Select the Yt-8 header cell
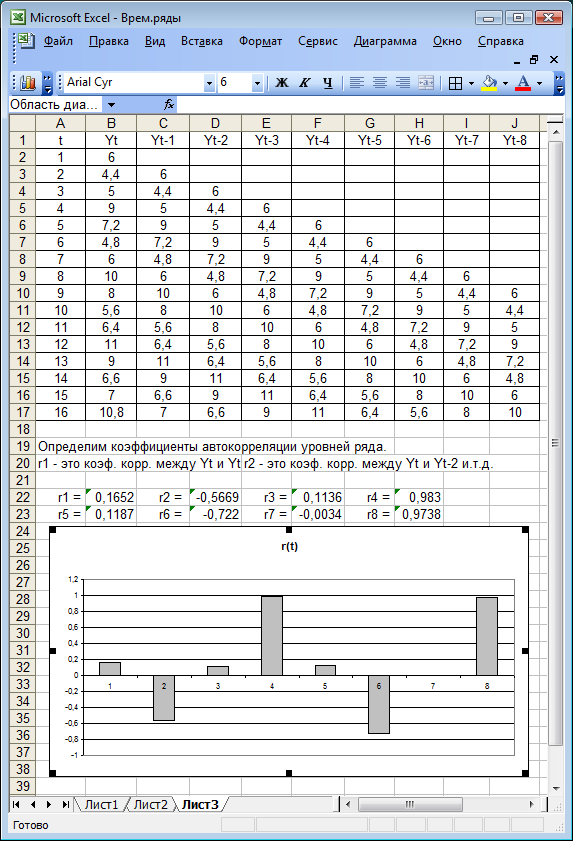The image size is (573, 841). coord(515,141)
